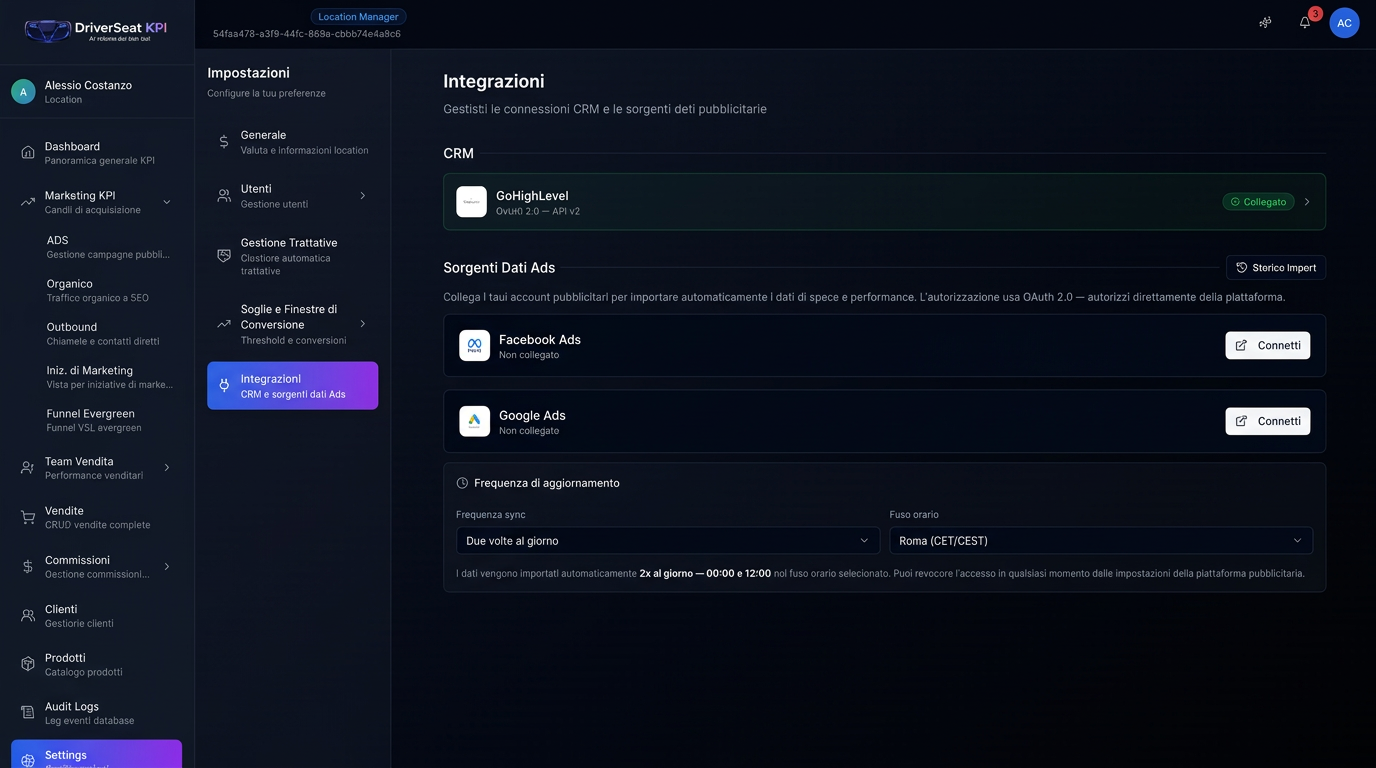The width and height of the screenshot is (1376, 768).
Task: Click the notification bell icon
Action: [1305, 23]
